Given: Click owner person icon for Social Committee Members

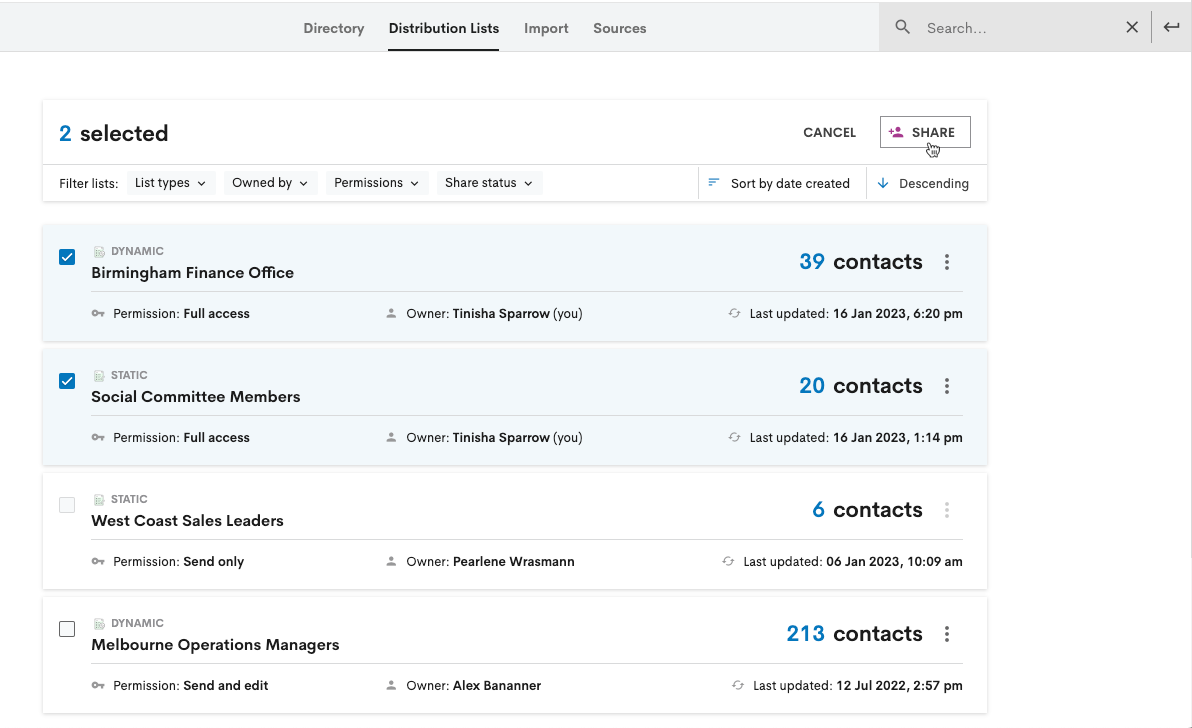Looking at the screenshot, I should [x=391, y=437].
